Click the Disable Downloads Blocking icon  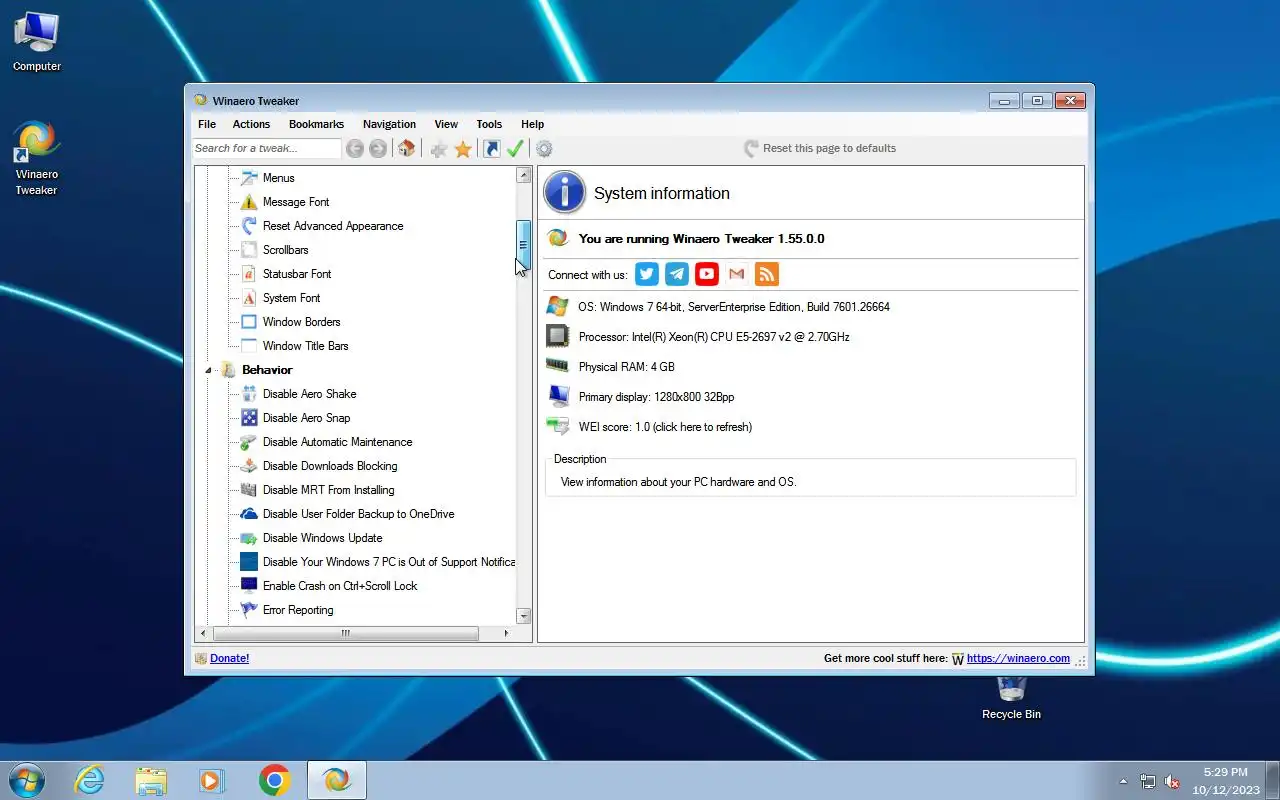tap(249, 466)
